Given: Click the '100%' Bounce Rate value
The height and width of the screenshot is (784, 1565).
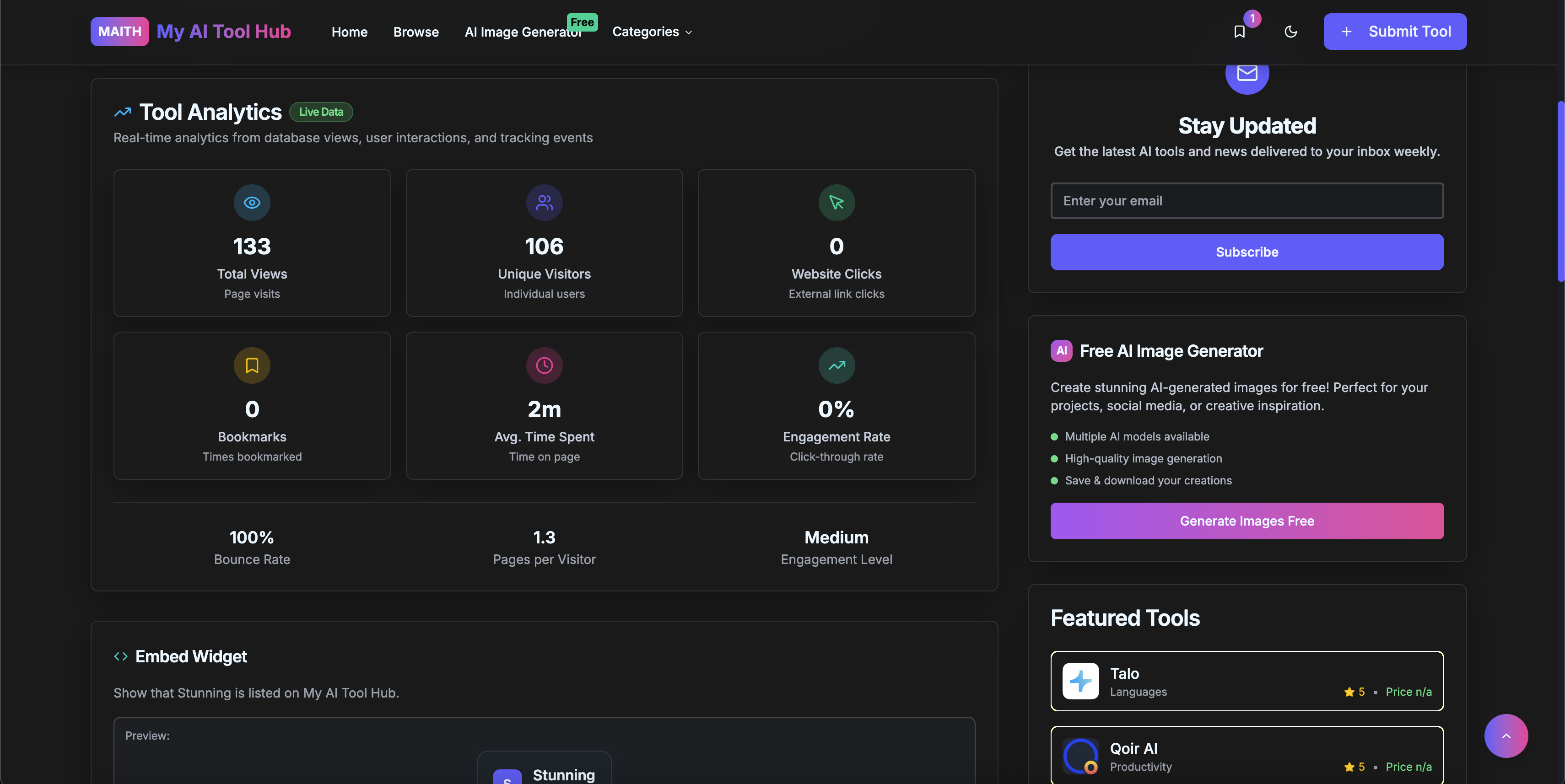Looking at the screenshot, I should 252,537.
